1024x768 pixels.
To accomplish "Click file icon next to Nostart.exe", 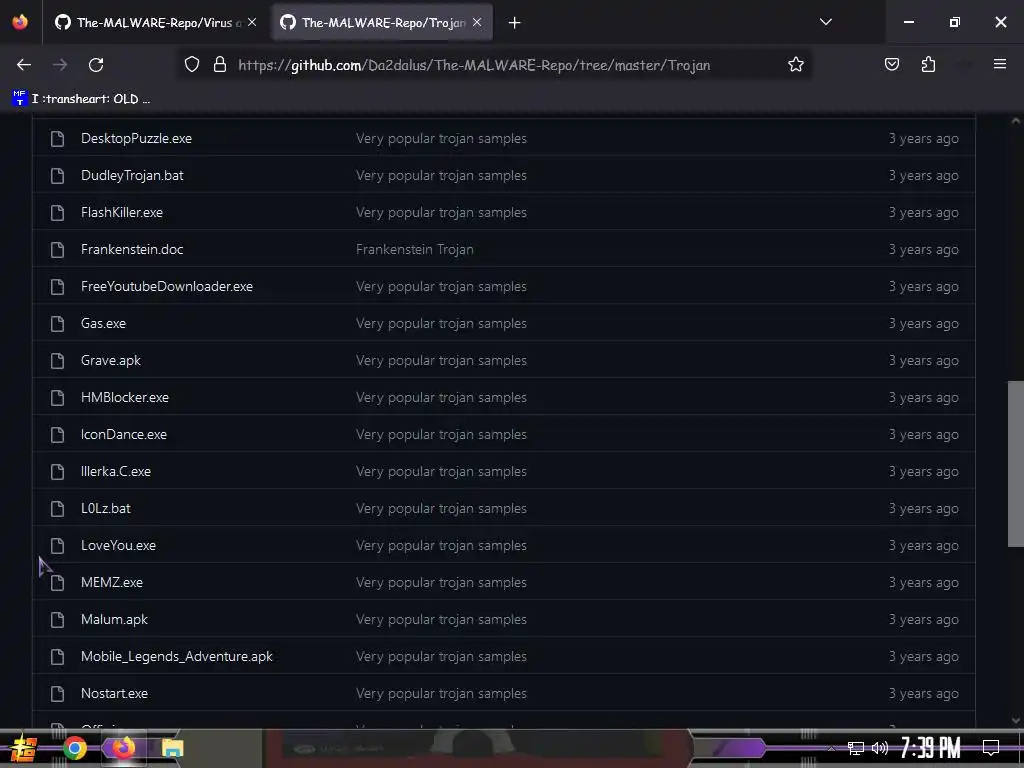I will (57, 694).
